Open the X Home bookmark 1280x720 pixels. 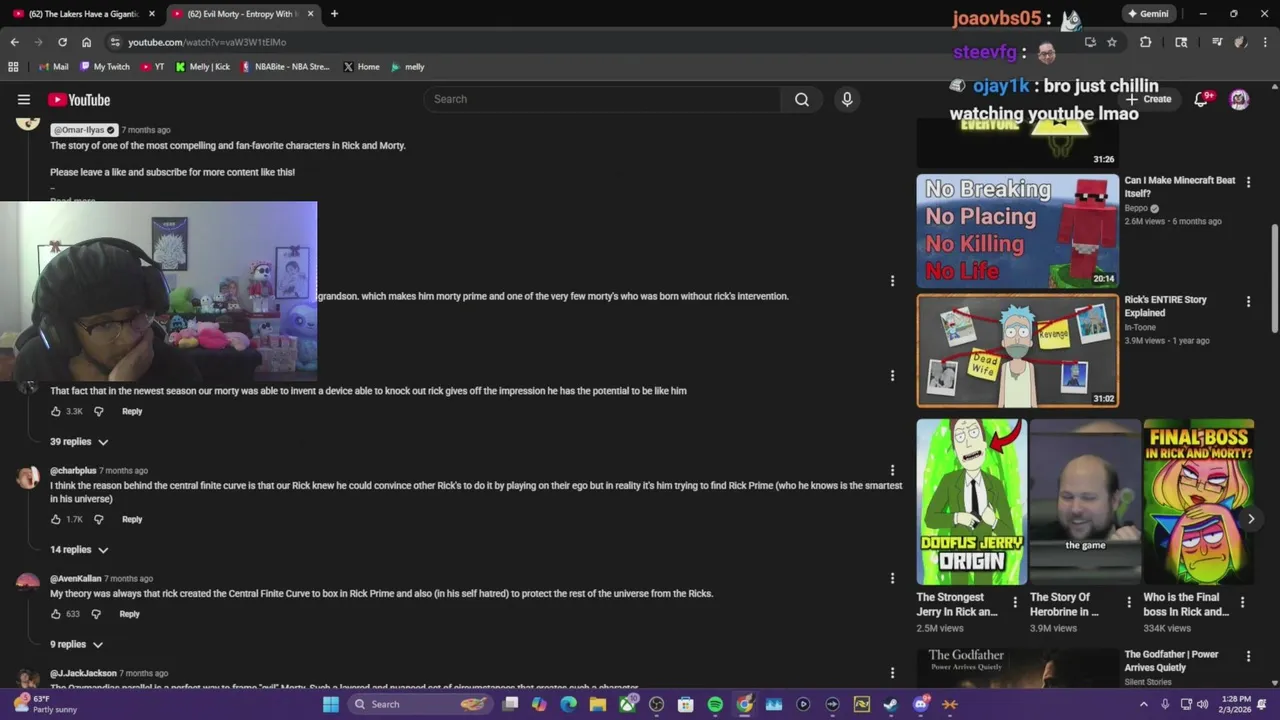[x=361, y=67]
